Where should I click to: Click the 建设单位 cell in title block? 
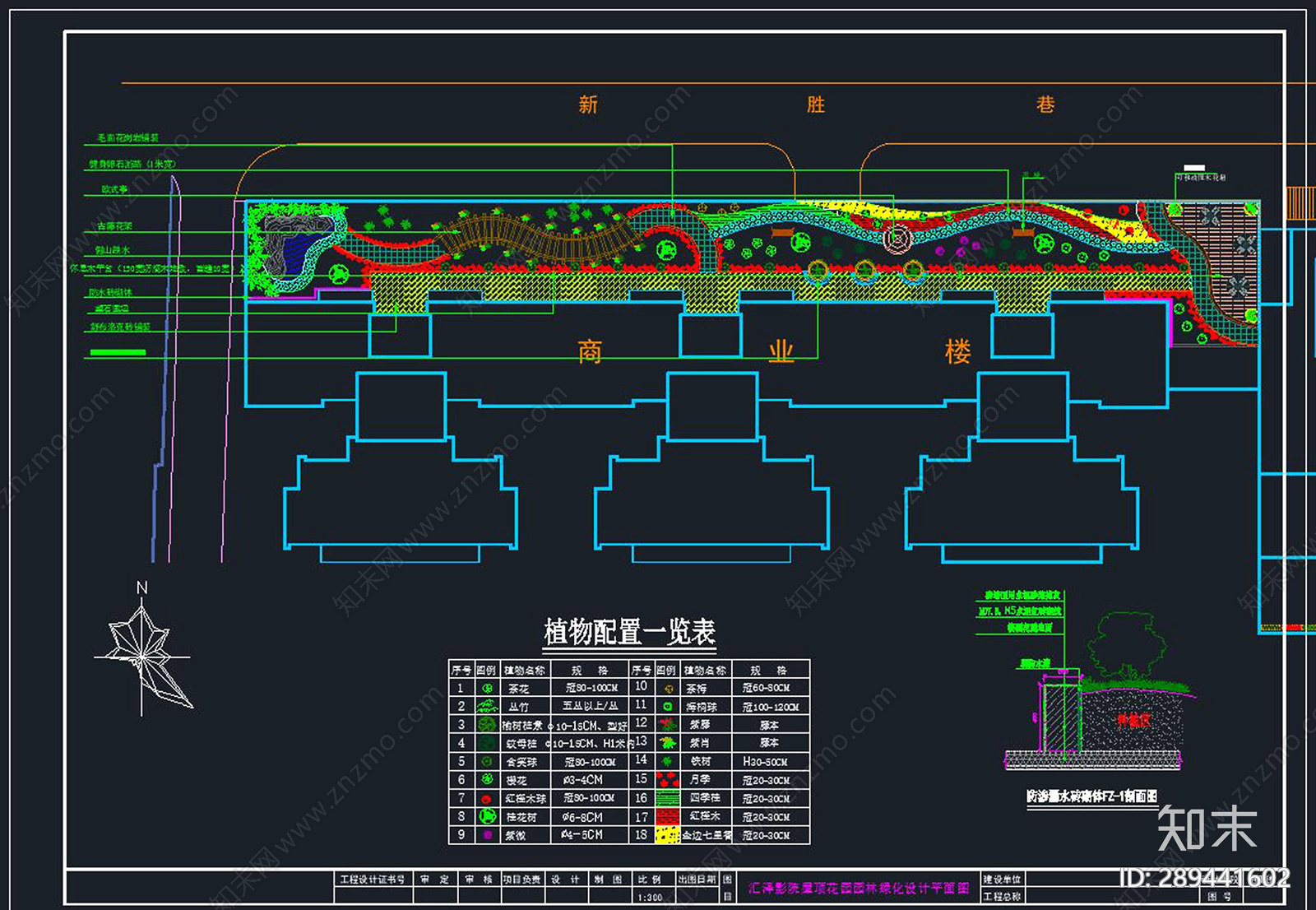click(1002, 880)
